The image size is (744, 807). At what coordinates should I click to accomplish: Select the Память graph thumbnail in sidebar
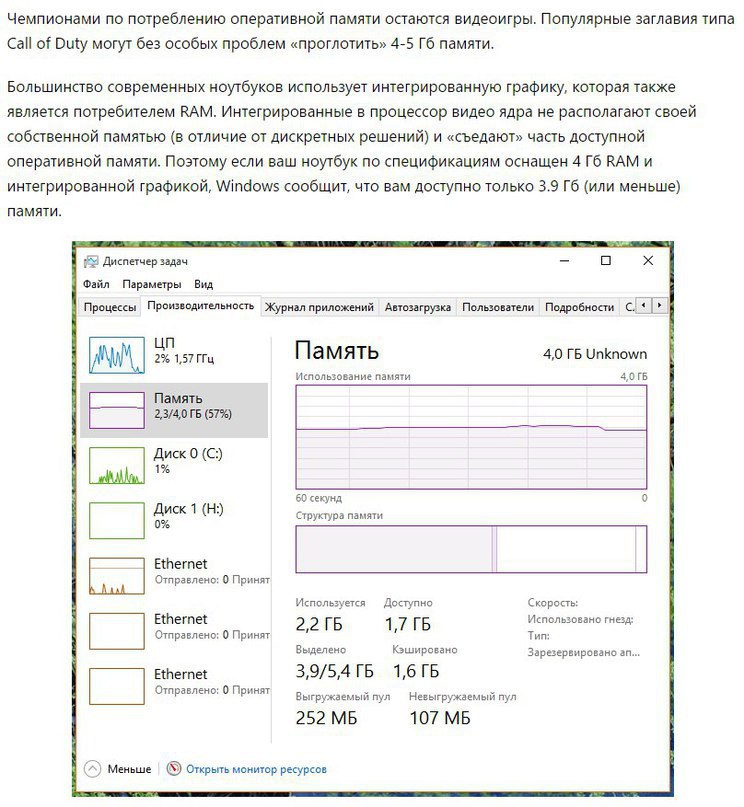[x=117, y=410]
